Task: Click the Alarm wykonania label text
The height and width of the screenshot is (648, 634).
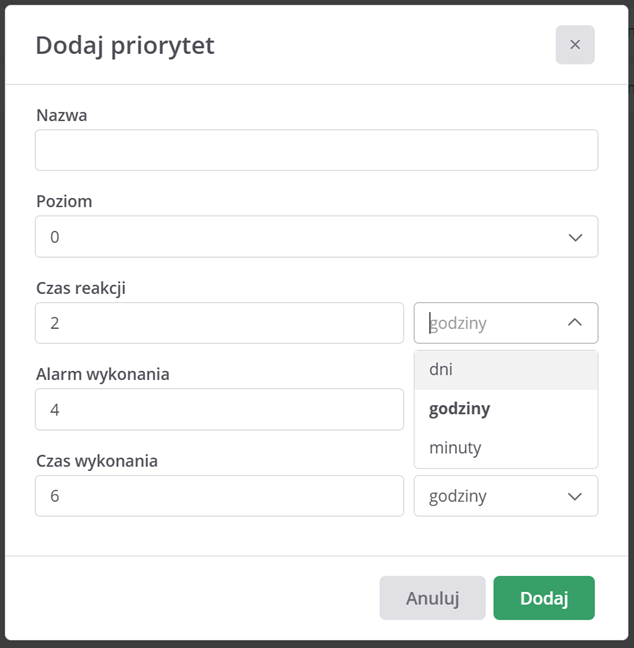Action: pyautogui.click(x=103, y=374)
